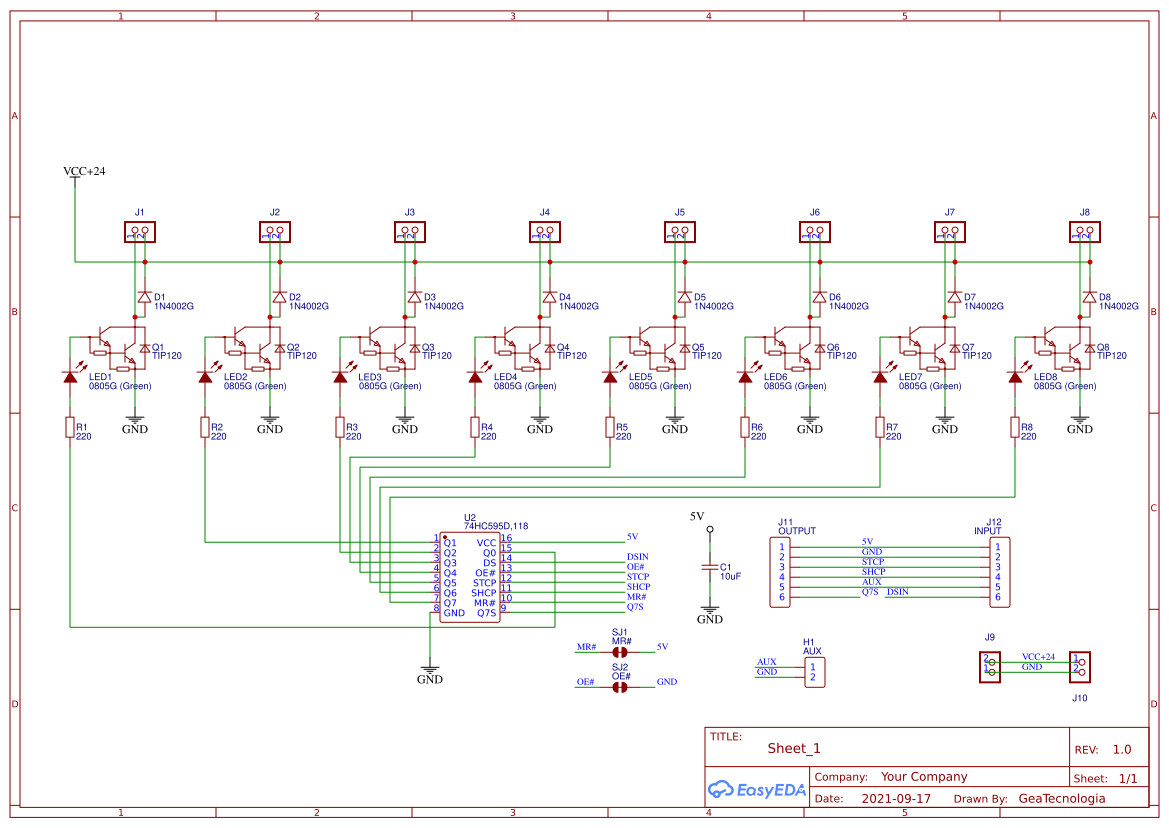Toggle solder jumper SJ2 for OE#

tap(620, 685)
